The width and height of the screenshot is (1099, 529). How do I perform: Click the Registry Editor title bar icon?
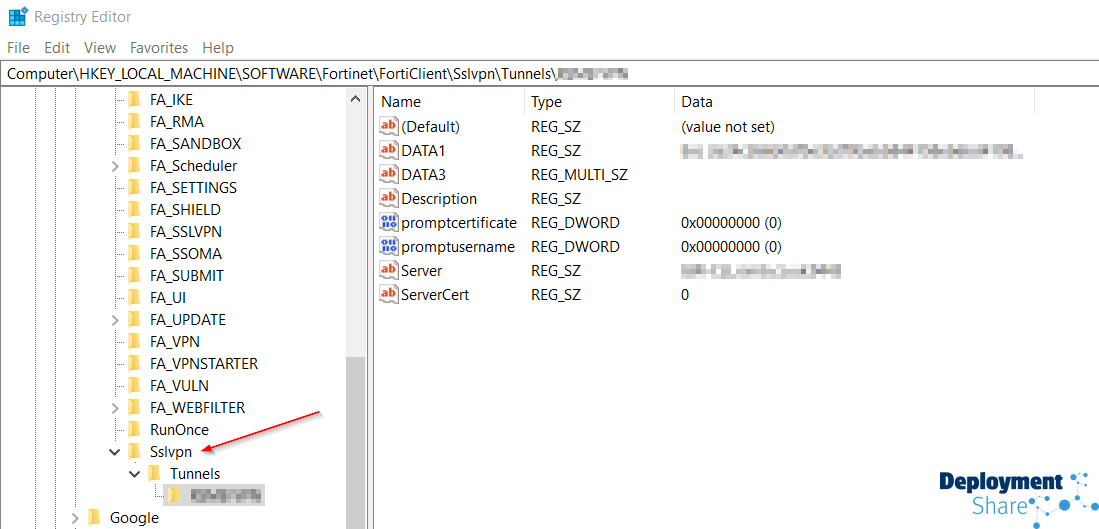(x=18, y=16)
